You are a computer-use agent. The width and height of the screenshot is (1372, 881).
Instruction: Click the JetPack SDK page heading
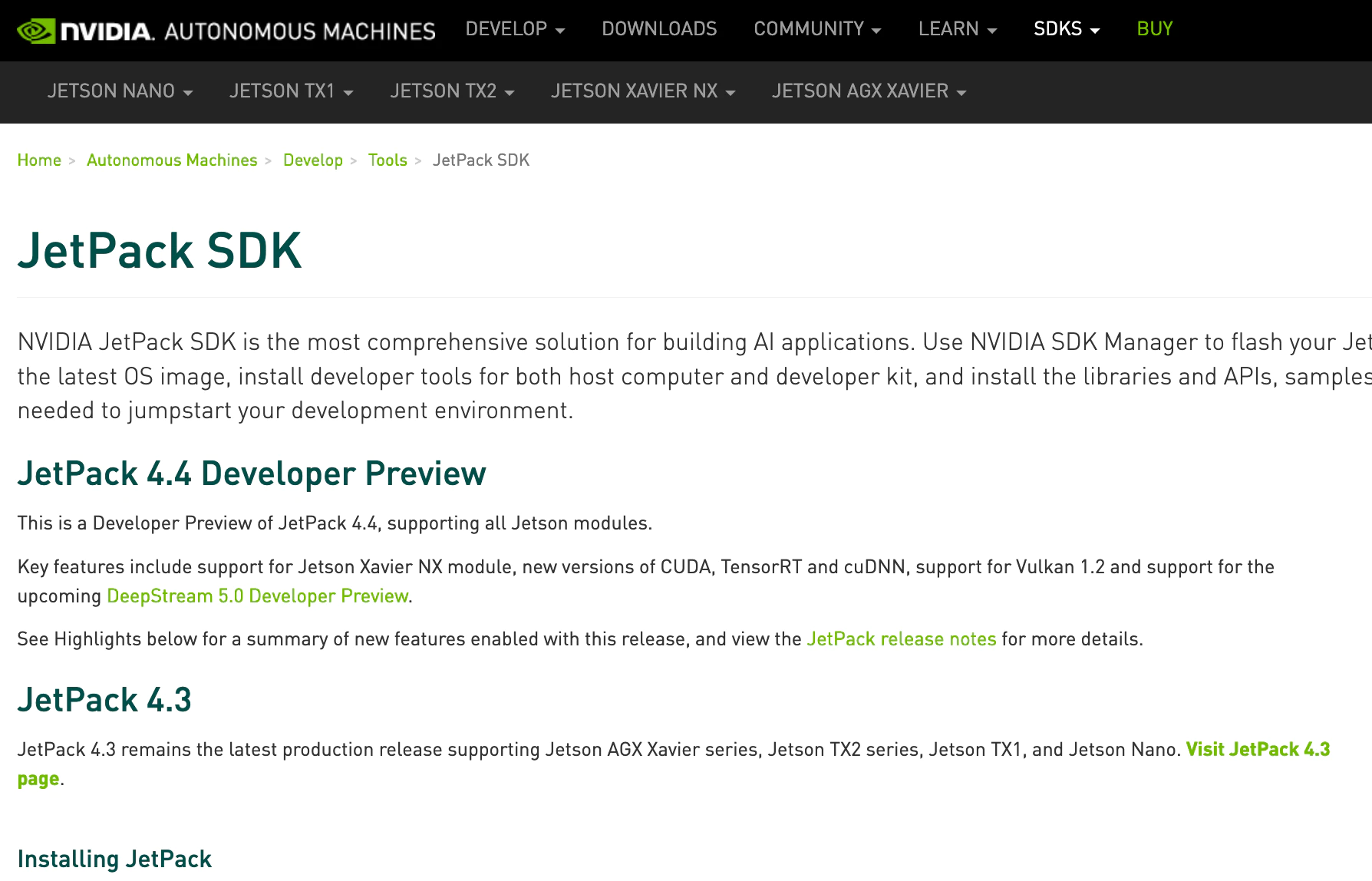[x=160, y=251]
